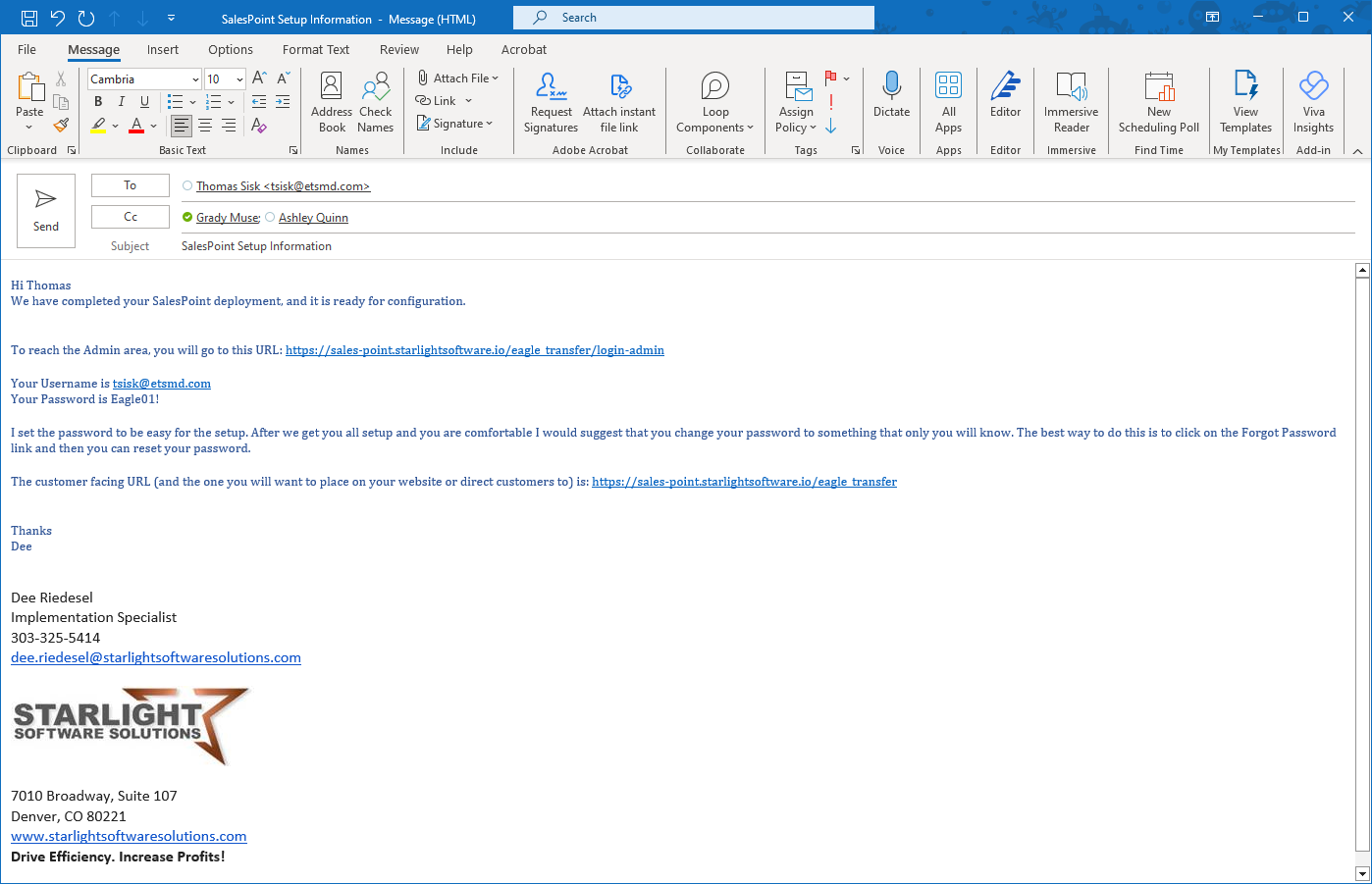Expand Loop Components dropdown

pos(751,128)
